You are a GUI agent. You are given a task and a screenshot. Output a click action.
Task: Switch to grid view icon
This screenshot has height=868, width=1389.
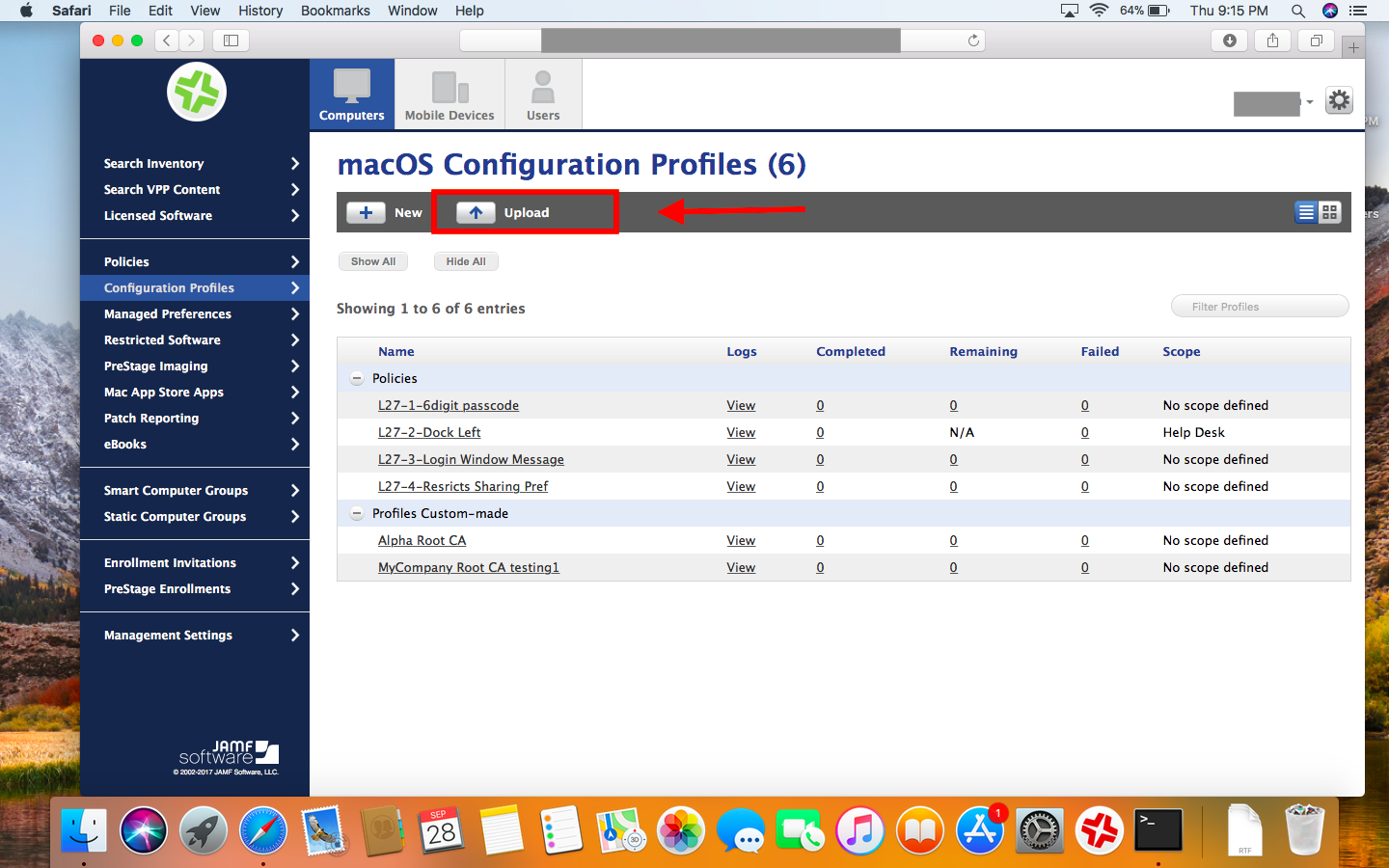tap(1329, 212)
